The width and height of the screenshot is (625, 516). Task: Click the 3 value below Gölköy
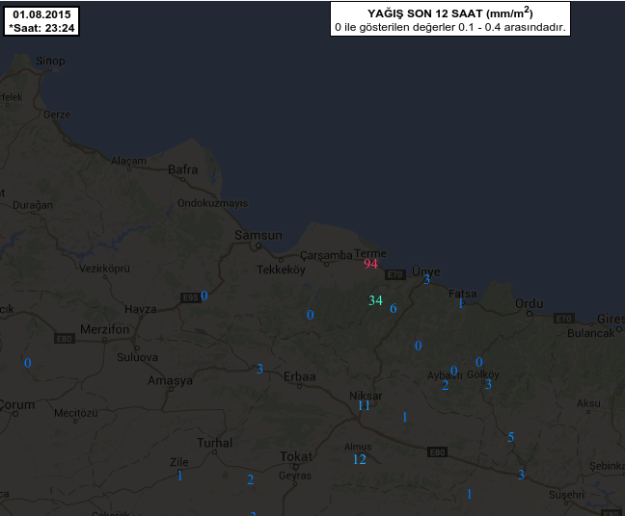[488, 384]
